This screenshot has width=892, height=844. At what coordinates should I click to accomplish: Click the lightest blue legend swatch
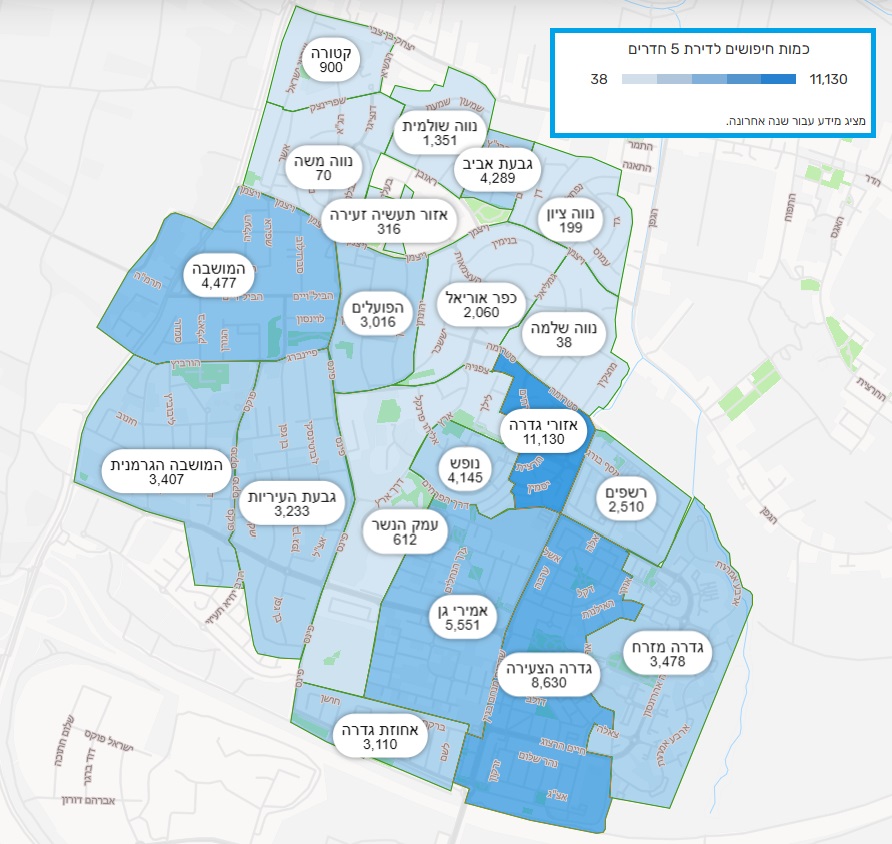640,79
